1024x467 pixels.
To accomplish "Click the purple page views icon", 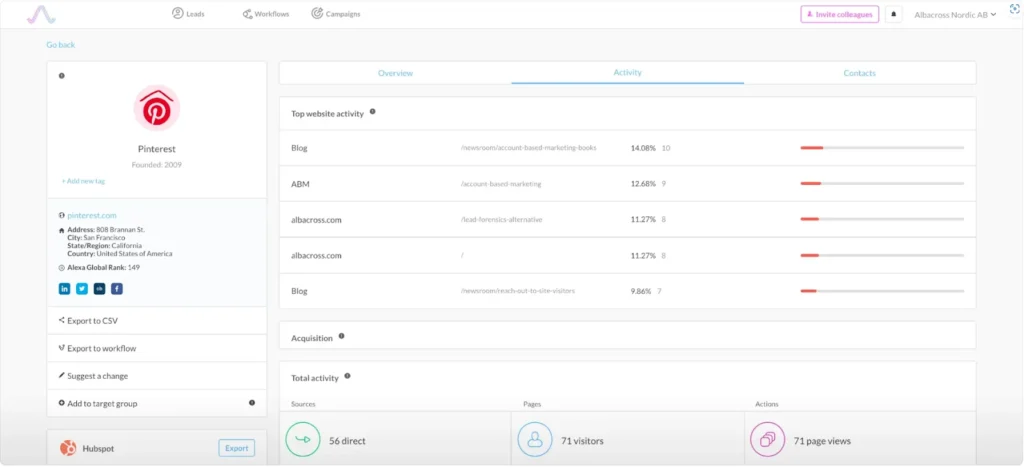I will click(767, 440).
